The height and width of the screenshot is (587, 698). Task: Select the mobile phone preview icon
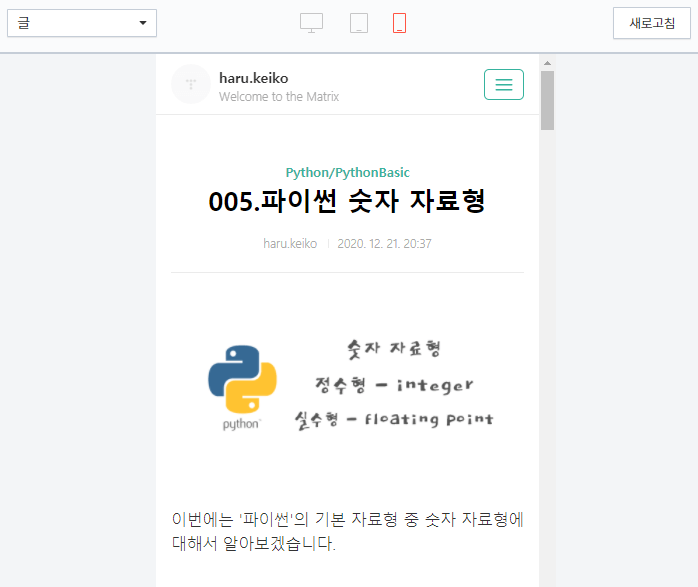[x=399, y=23]
